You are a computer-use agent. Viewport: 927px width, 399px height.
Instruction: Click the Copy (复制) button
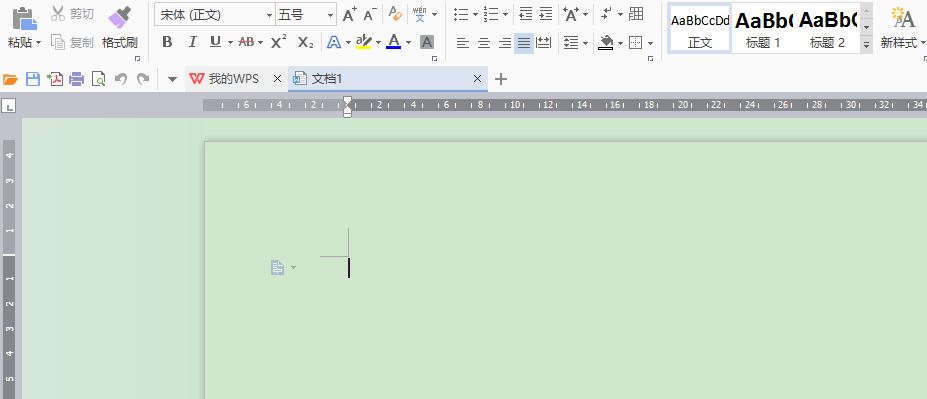click(72, 43)
